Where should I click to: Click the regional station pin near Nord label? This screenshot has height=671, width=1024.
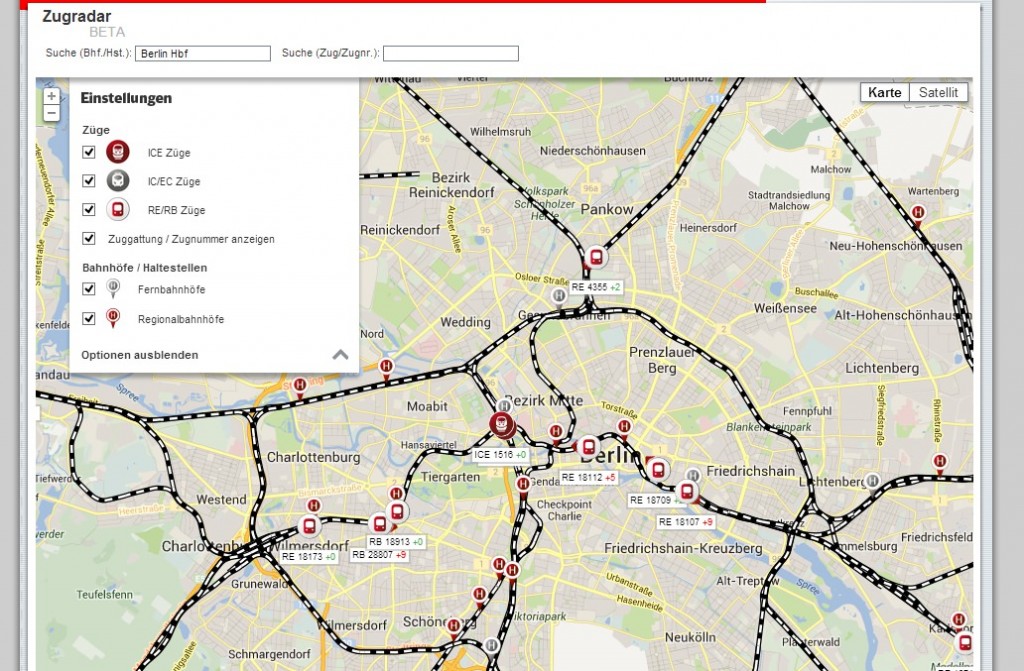[386, 368]
